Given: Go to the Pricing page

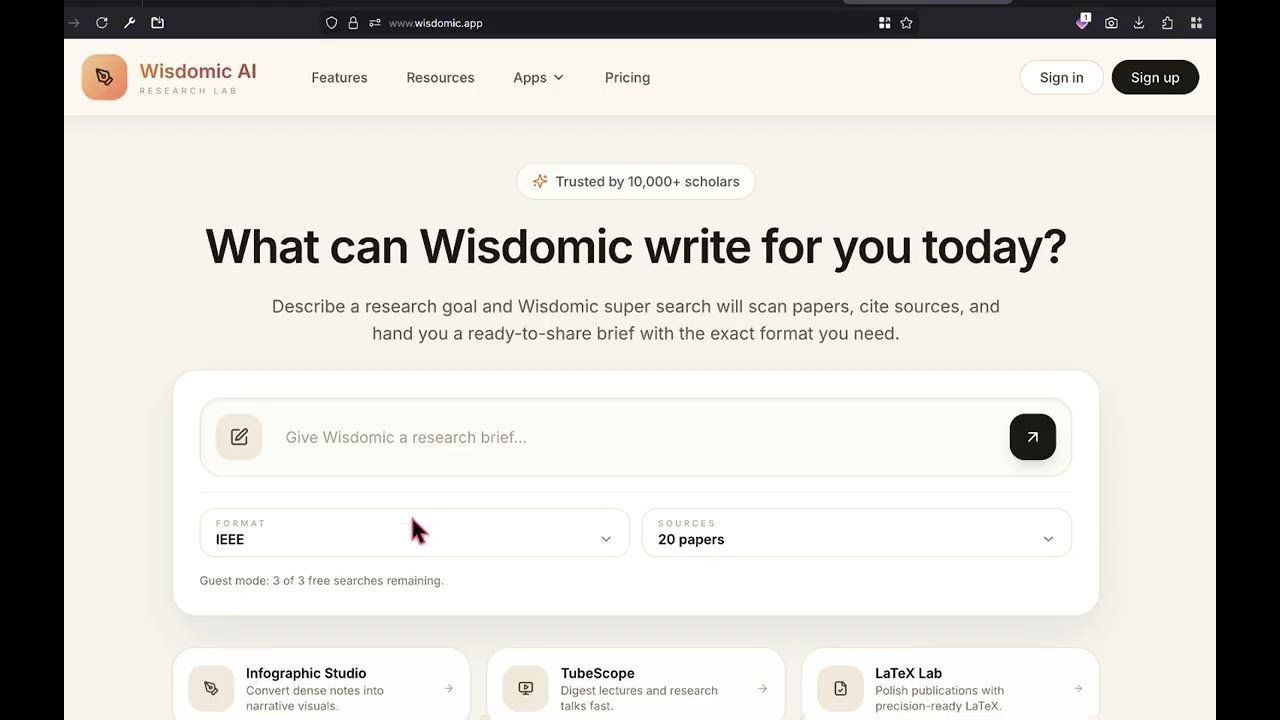Looking at the screenshot, I should [627, 77].
